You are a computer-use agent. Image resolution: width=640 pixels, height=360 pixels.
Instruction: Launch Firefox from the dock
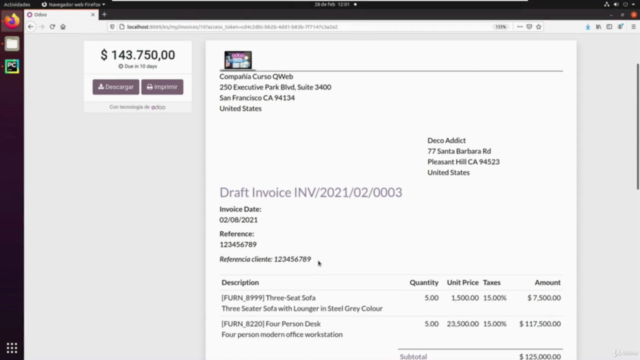click(x=12, y=21)
